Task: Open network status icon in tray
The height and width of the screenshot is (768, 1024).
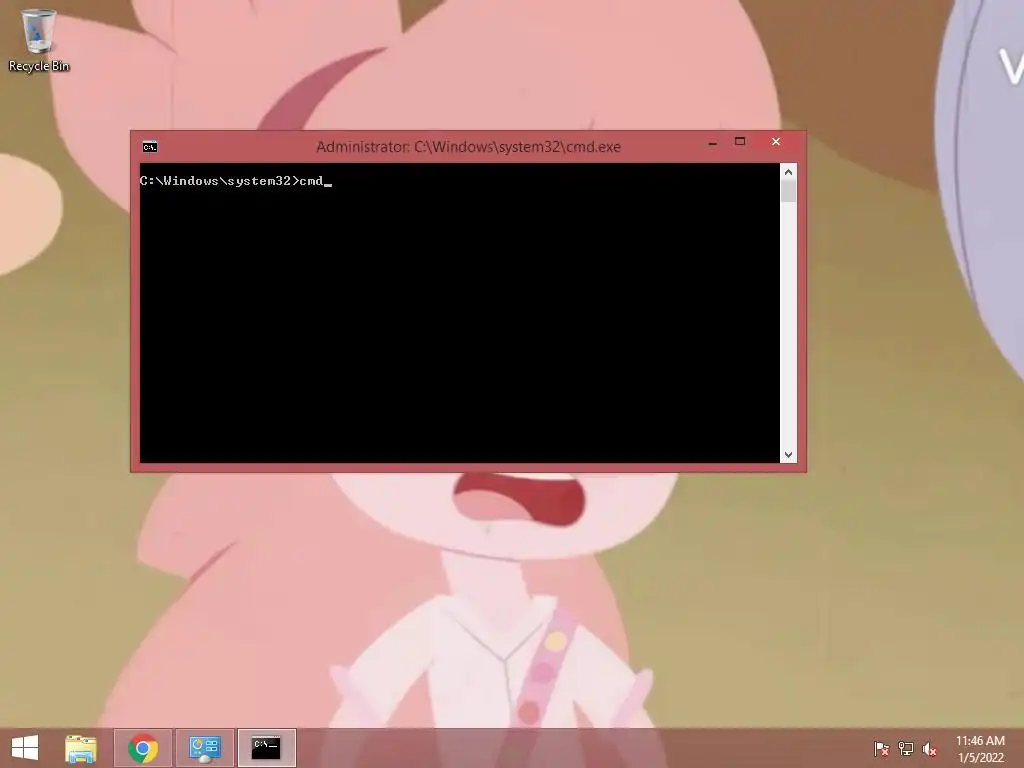Action: click(x=906, y=749)
